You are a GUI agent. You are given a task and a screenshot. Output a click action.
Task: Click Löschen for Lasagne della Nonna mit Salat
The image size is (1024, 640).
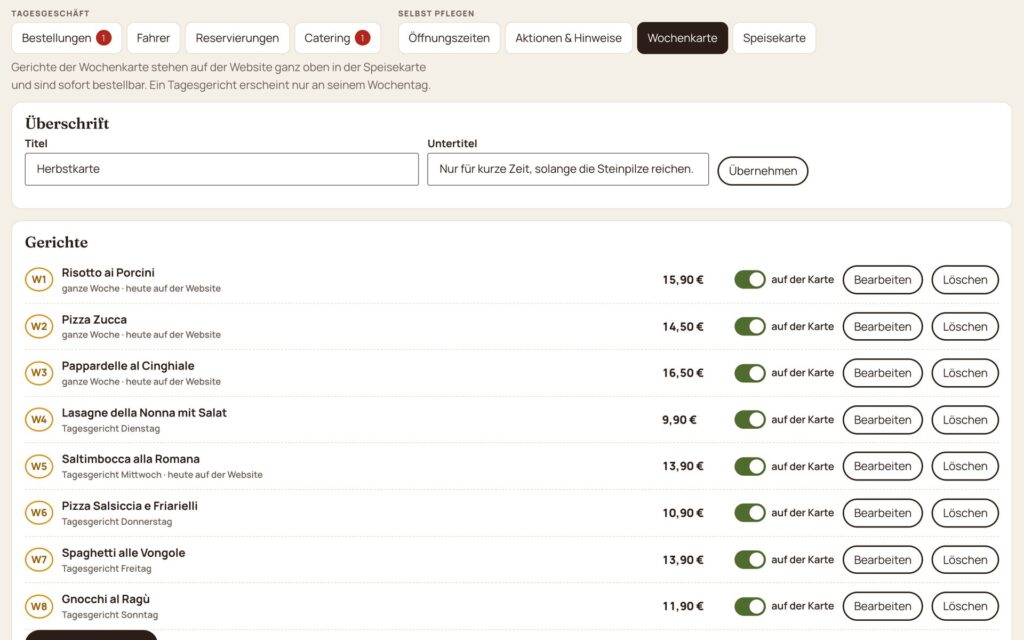pyautogui.click(x=965, y=419)
